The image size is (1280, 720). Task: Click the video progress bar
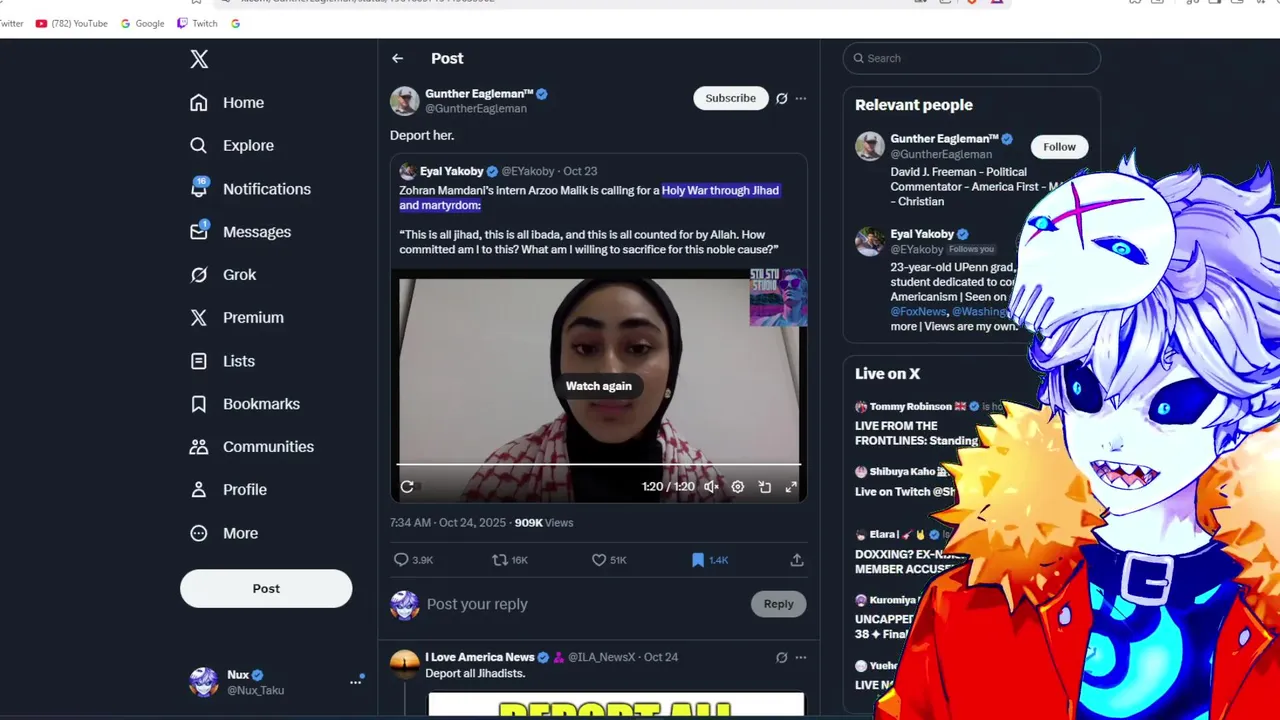(x=599, y=465)
